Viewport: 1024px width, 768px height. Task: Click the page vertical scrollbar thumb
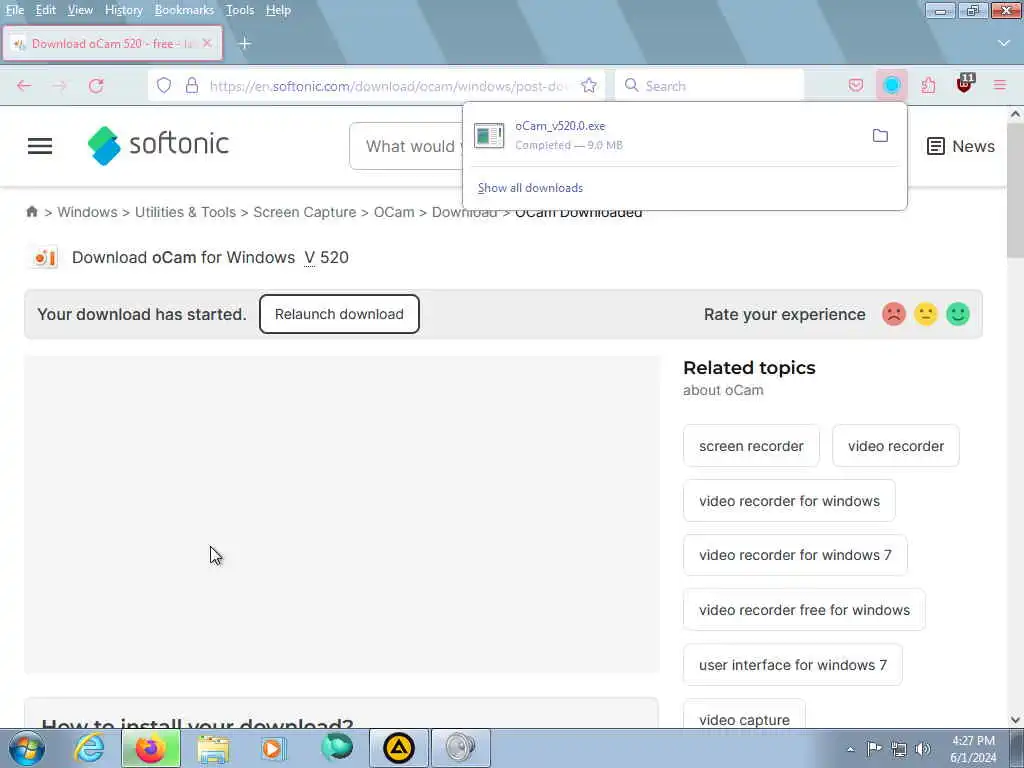pos(1015,189)
